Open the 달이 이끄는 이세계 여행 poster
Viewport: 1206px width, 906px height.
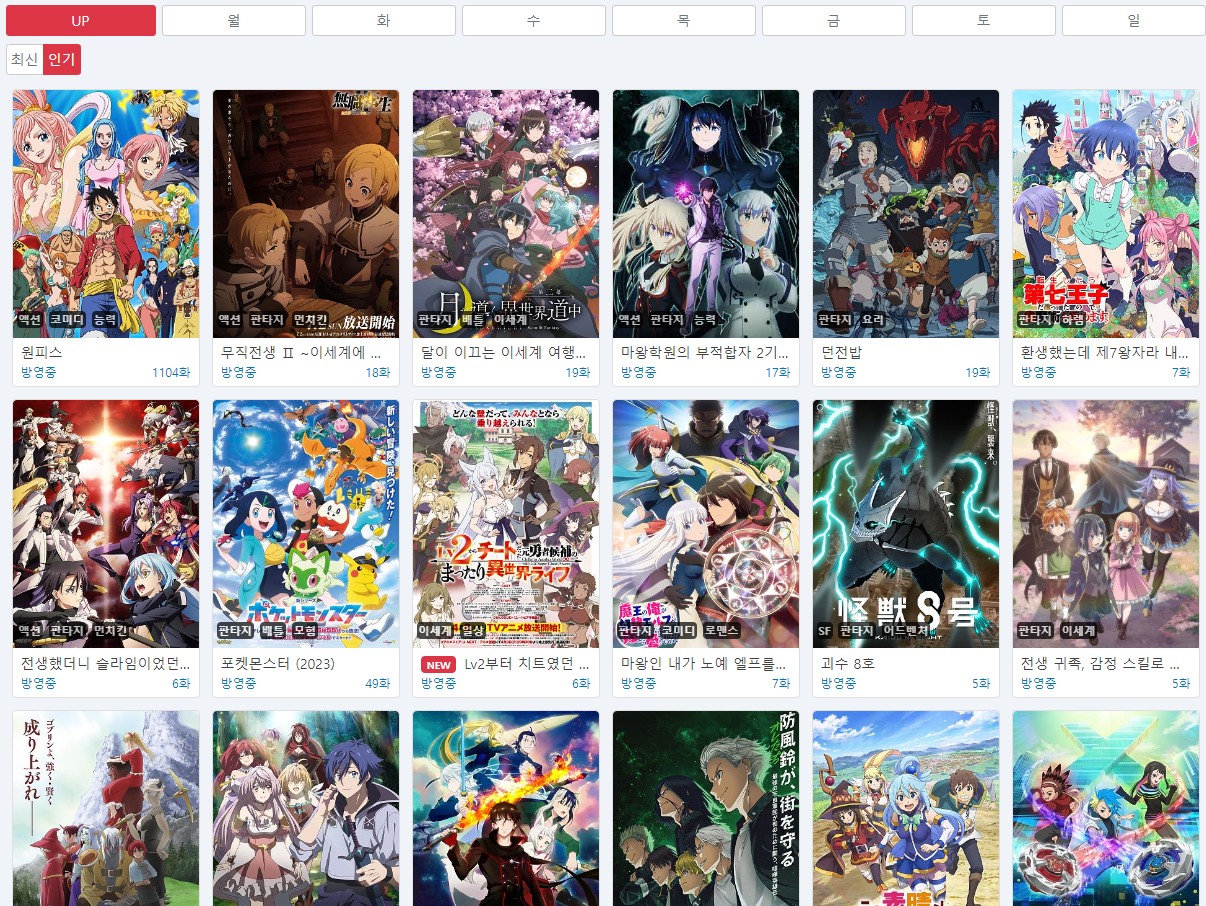(x=506, y=214)
